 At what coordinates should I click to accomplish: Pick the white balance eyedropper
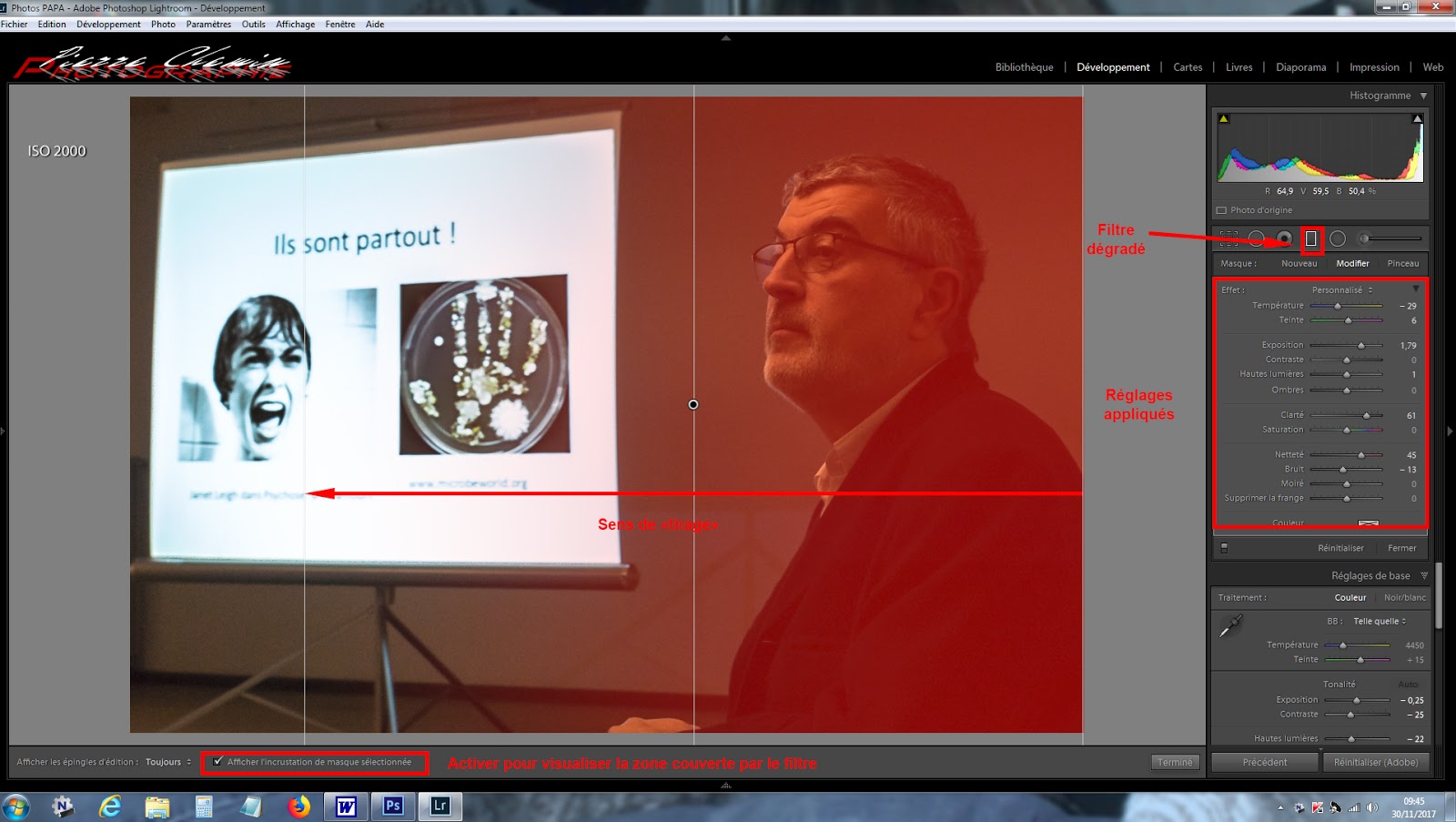(x=1231, y=625)
